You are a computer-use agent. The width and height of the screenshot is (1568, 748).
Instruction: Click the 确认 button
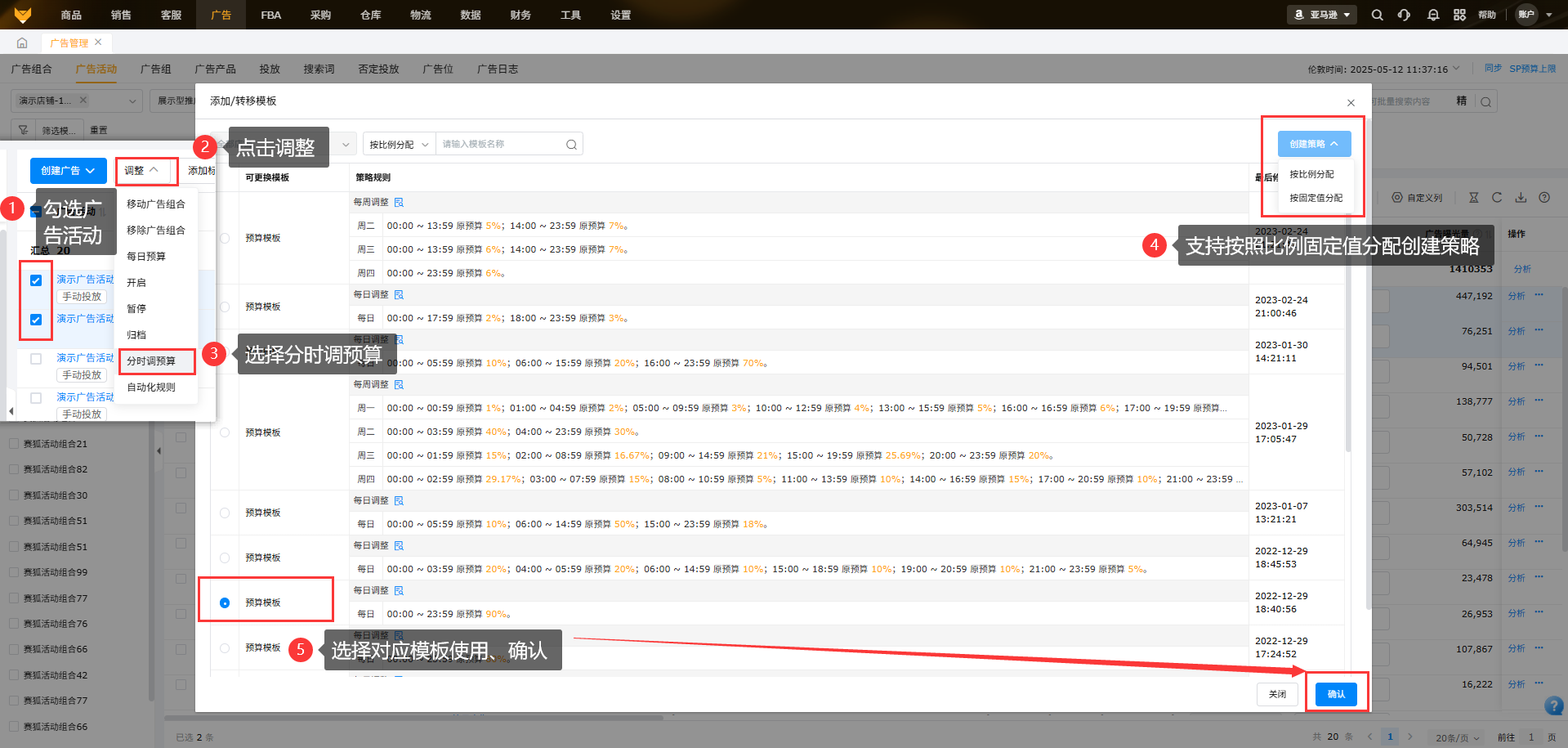coord(1336,694)
